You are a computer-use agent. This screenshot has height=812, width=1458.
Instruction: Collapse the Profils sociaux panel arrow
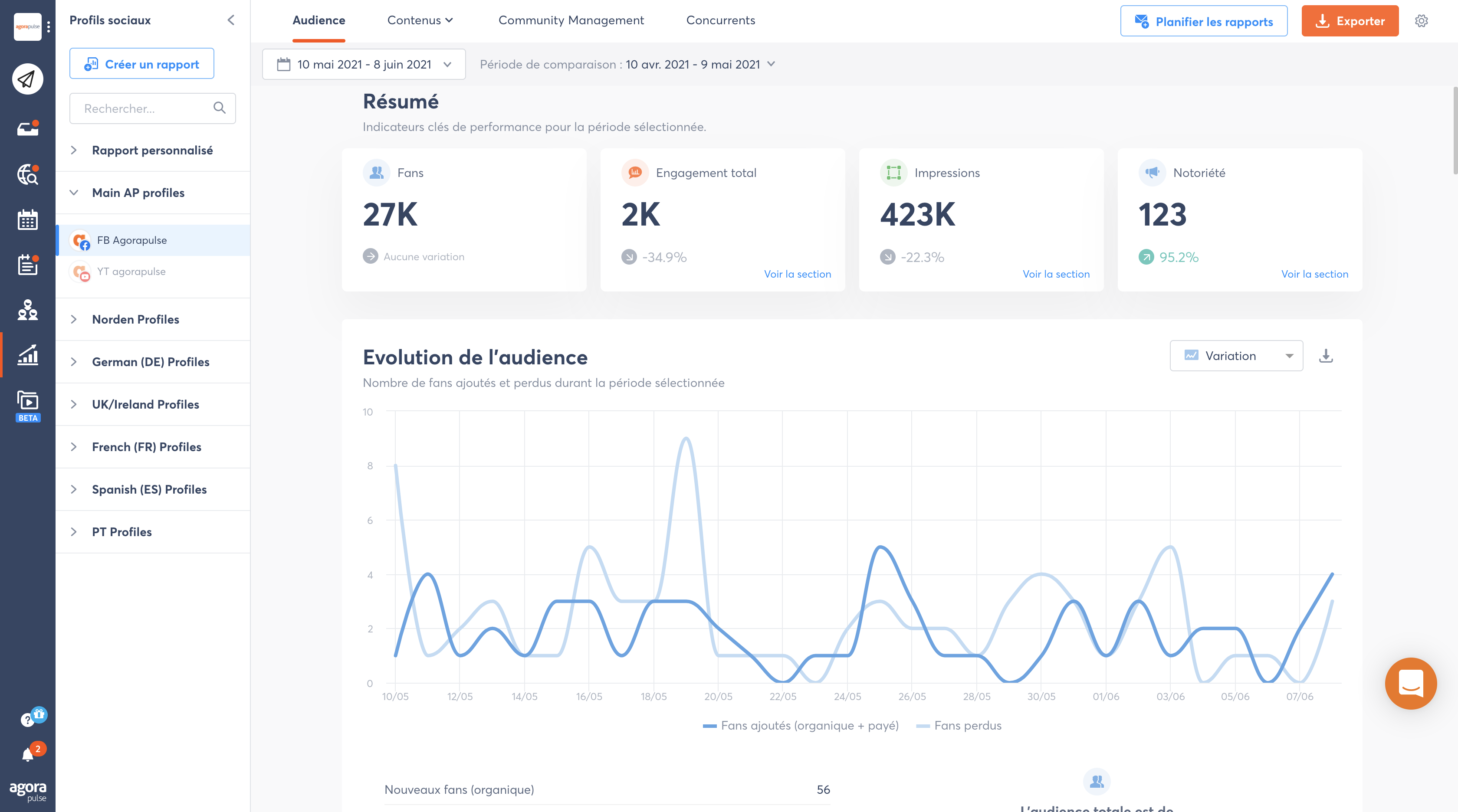(231, 20)
